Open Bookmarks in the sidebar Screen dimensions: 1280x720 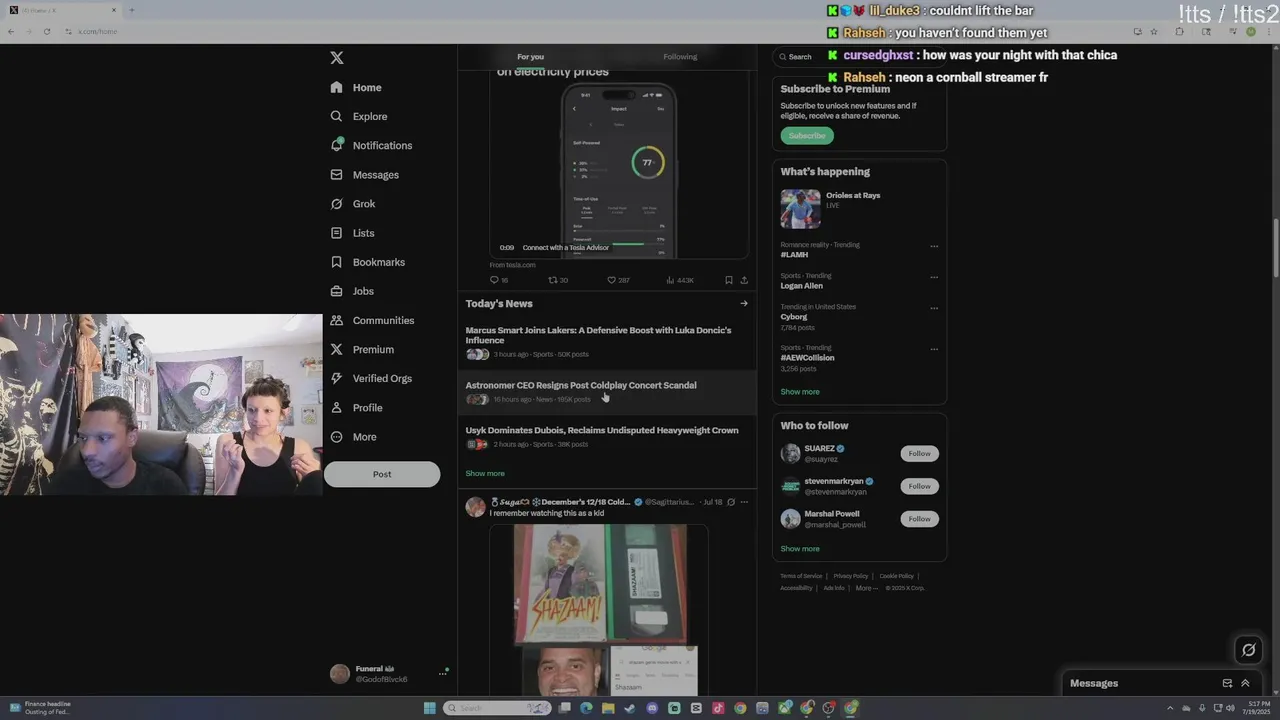[367, 262]
